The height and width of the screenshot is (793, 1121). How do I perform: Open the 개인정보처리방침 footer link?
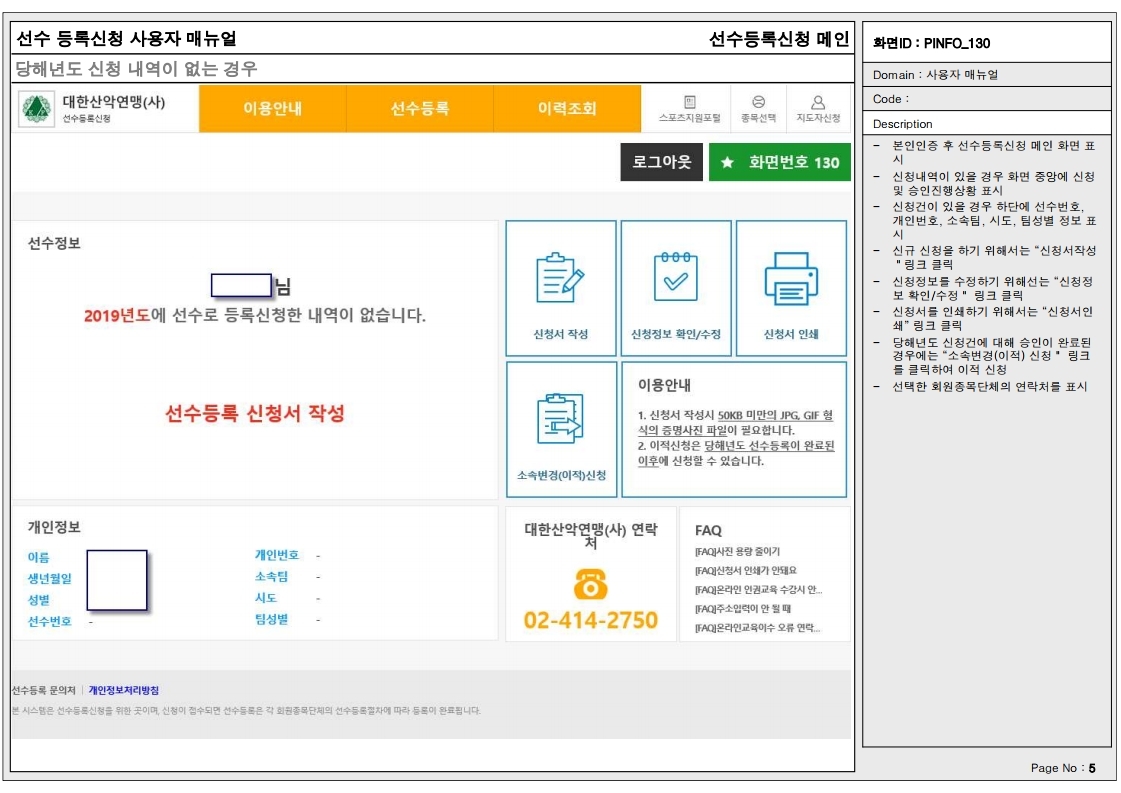click(x=124, y=690)
